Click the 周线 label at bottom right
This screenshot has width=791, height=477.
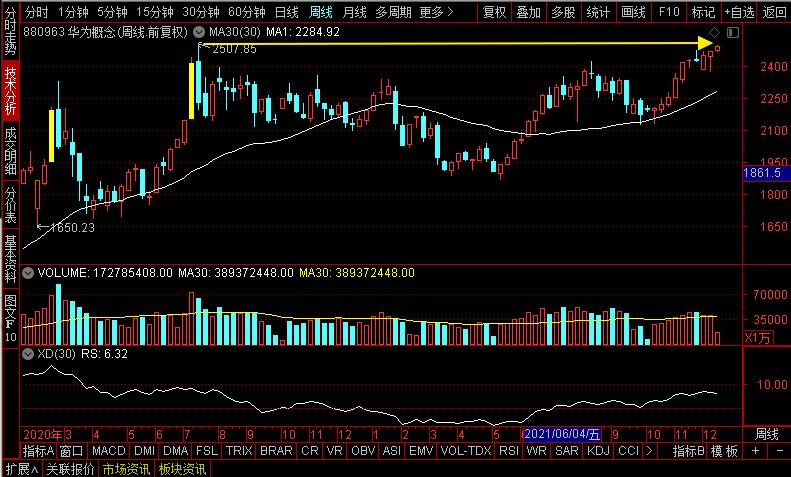(766, 434)
